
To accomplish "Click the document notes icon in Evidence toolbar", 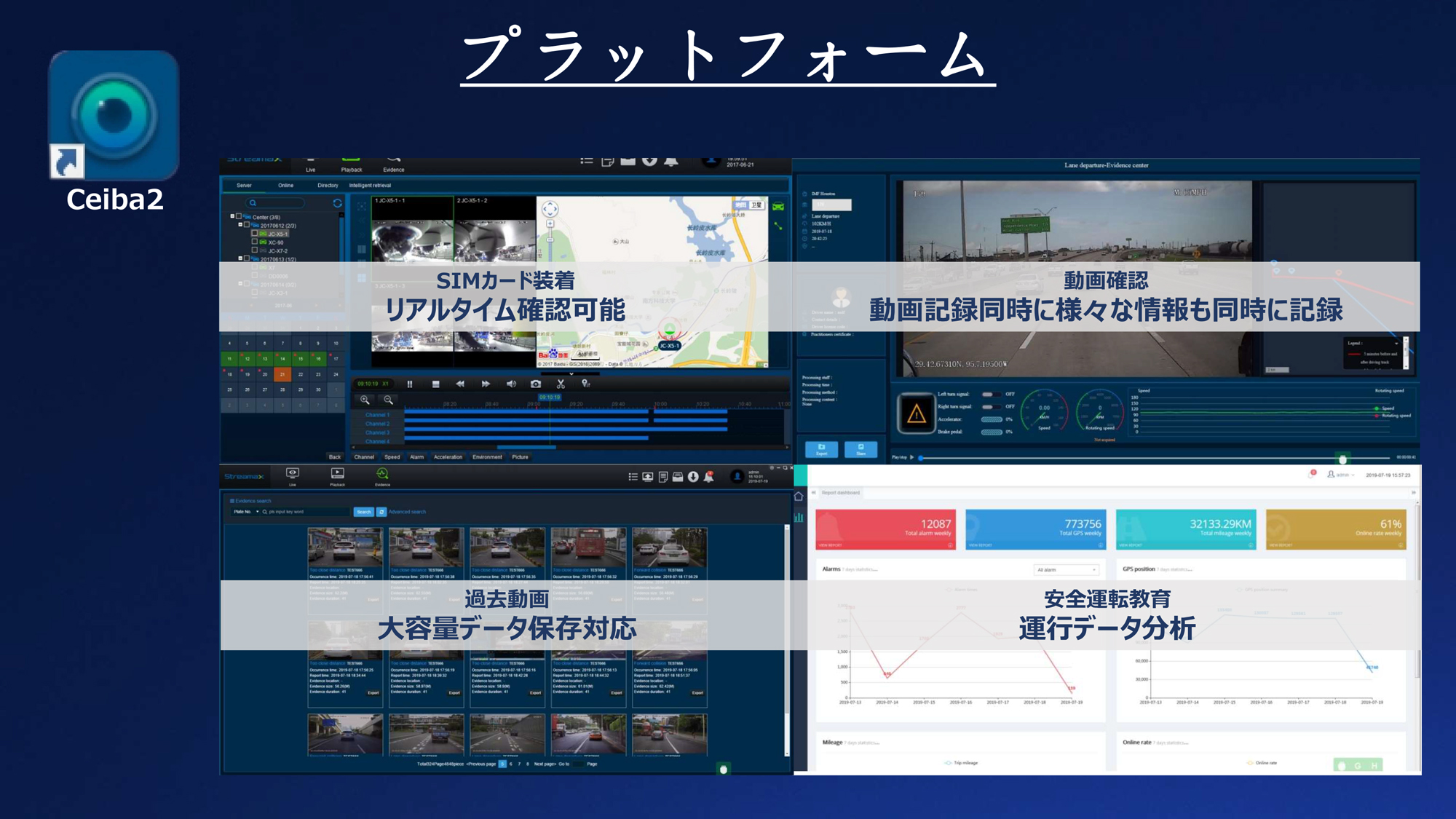I will pyautogui.click(x=662, y=477).
